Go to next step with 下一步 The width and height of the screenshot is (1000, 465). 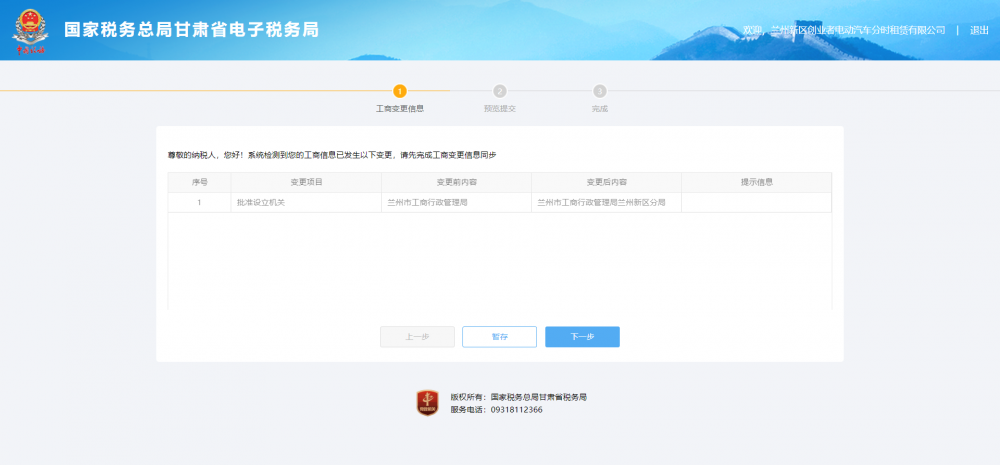(x=582, y=337)
